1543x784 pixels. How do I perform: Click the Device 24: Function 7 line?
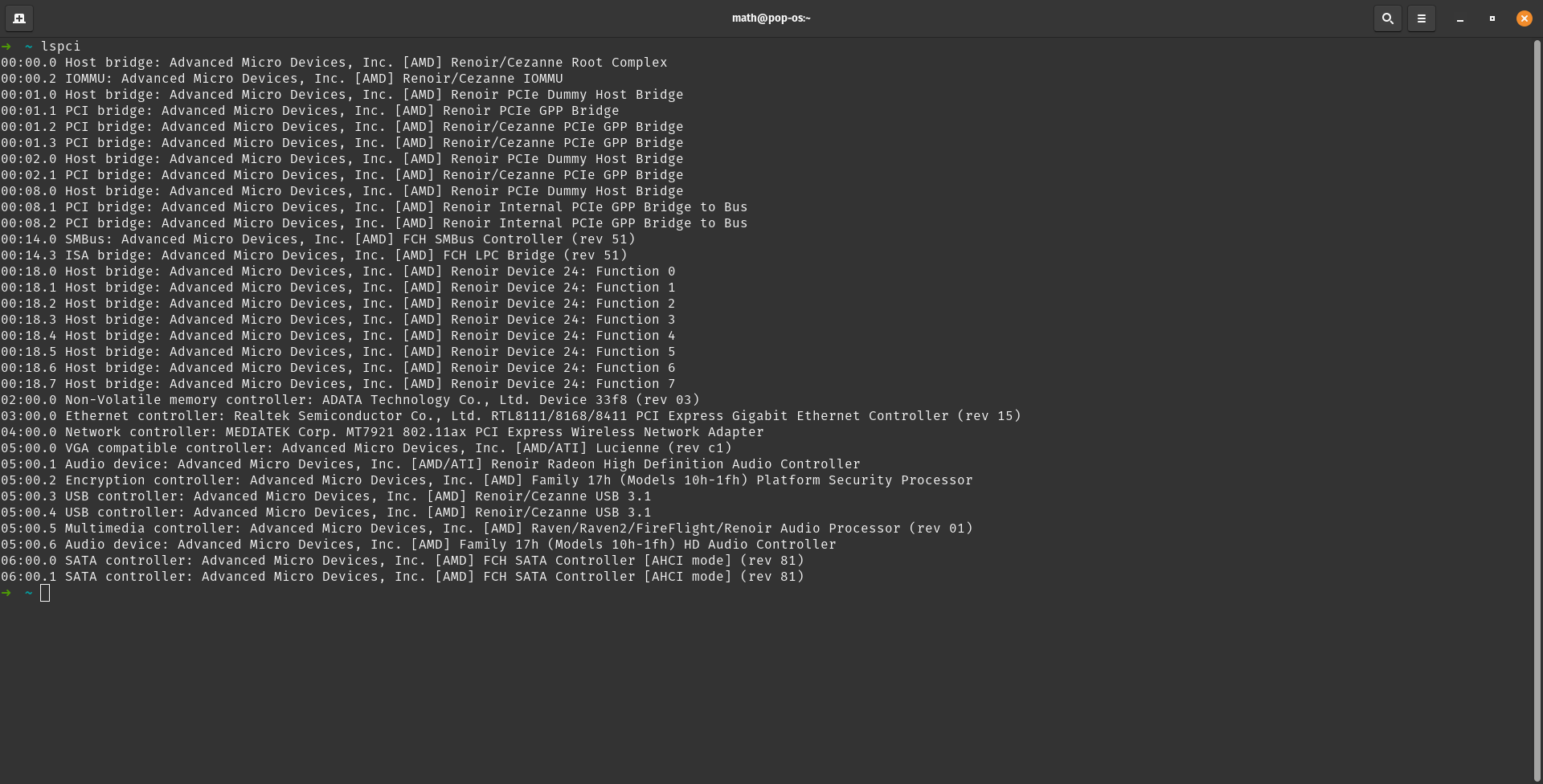tap(338, 383)
